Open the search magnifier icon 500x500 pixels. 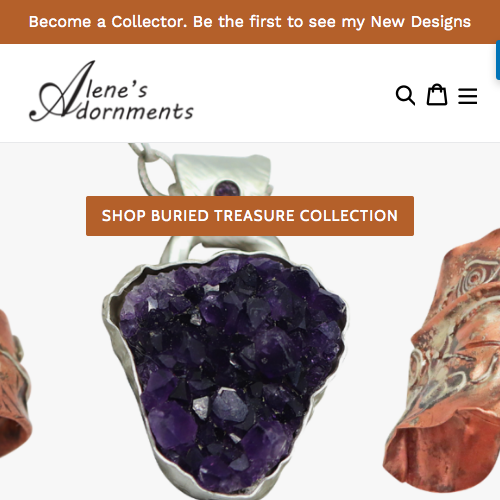tap(405, 96)
